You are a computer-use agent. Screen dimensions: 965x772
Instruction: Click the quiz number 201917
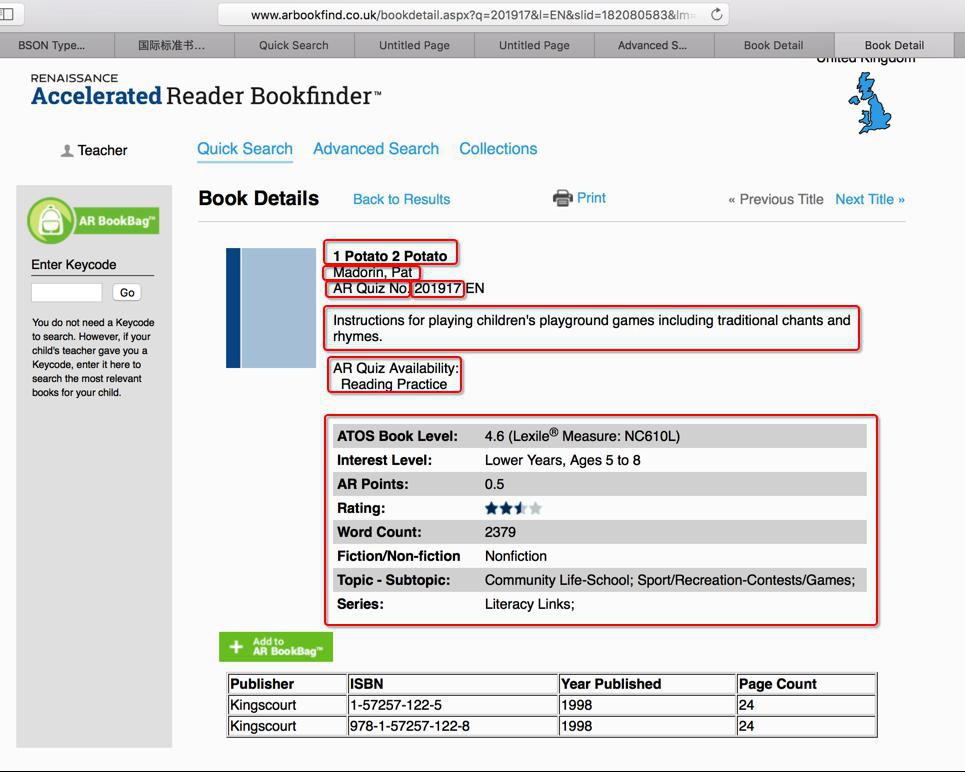pos(438,288)
